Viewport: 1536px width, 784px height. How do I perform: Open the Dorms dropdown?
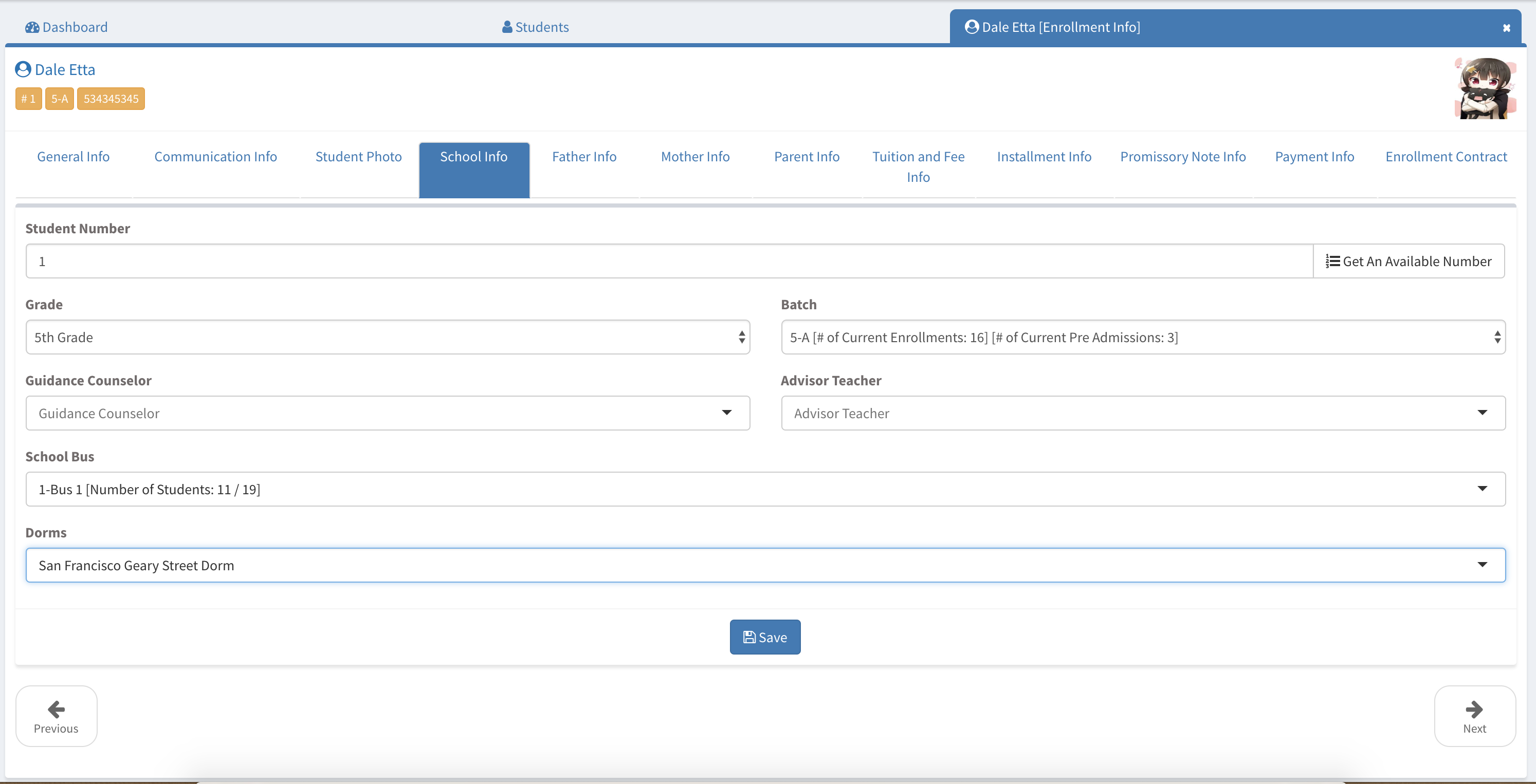765,565
